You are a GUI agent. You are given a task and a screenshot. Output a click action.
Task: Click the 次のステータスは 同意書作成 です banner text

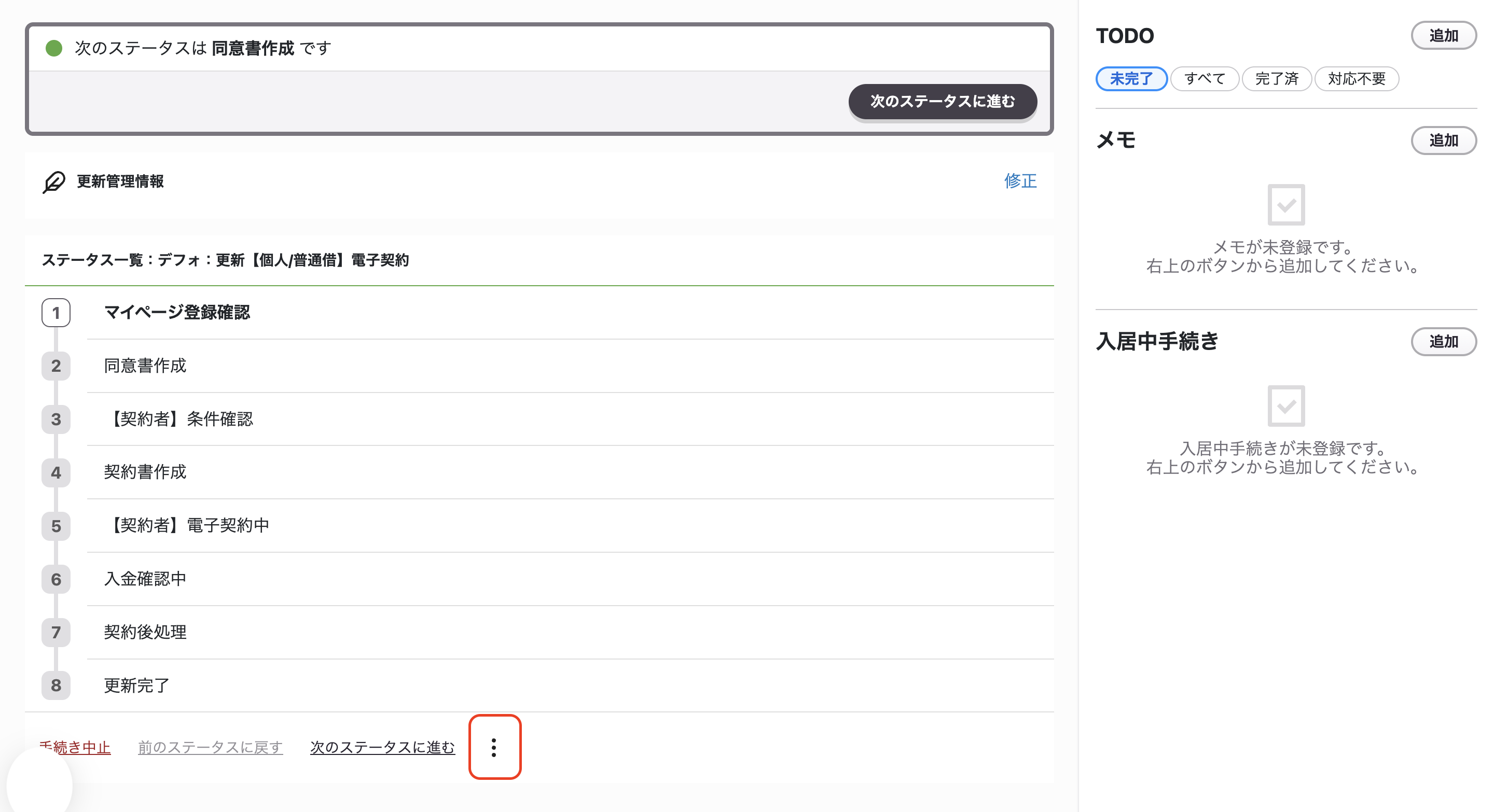[203, 48]
